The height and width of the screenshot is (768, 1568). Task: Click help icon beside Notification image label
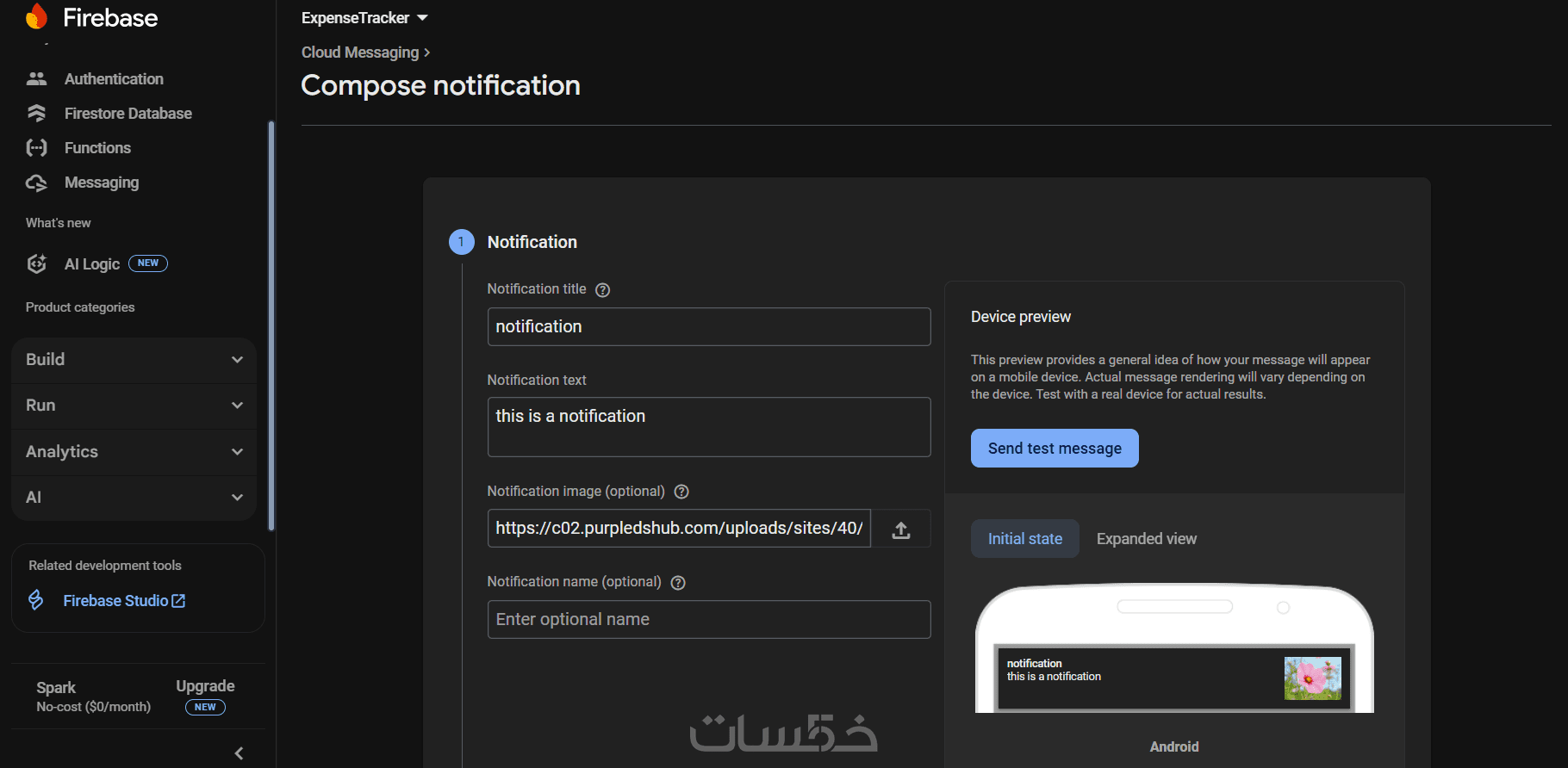(x=681, y=492)
